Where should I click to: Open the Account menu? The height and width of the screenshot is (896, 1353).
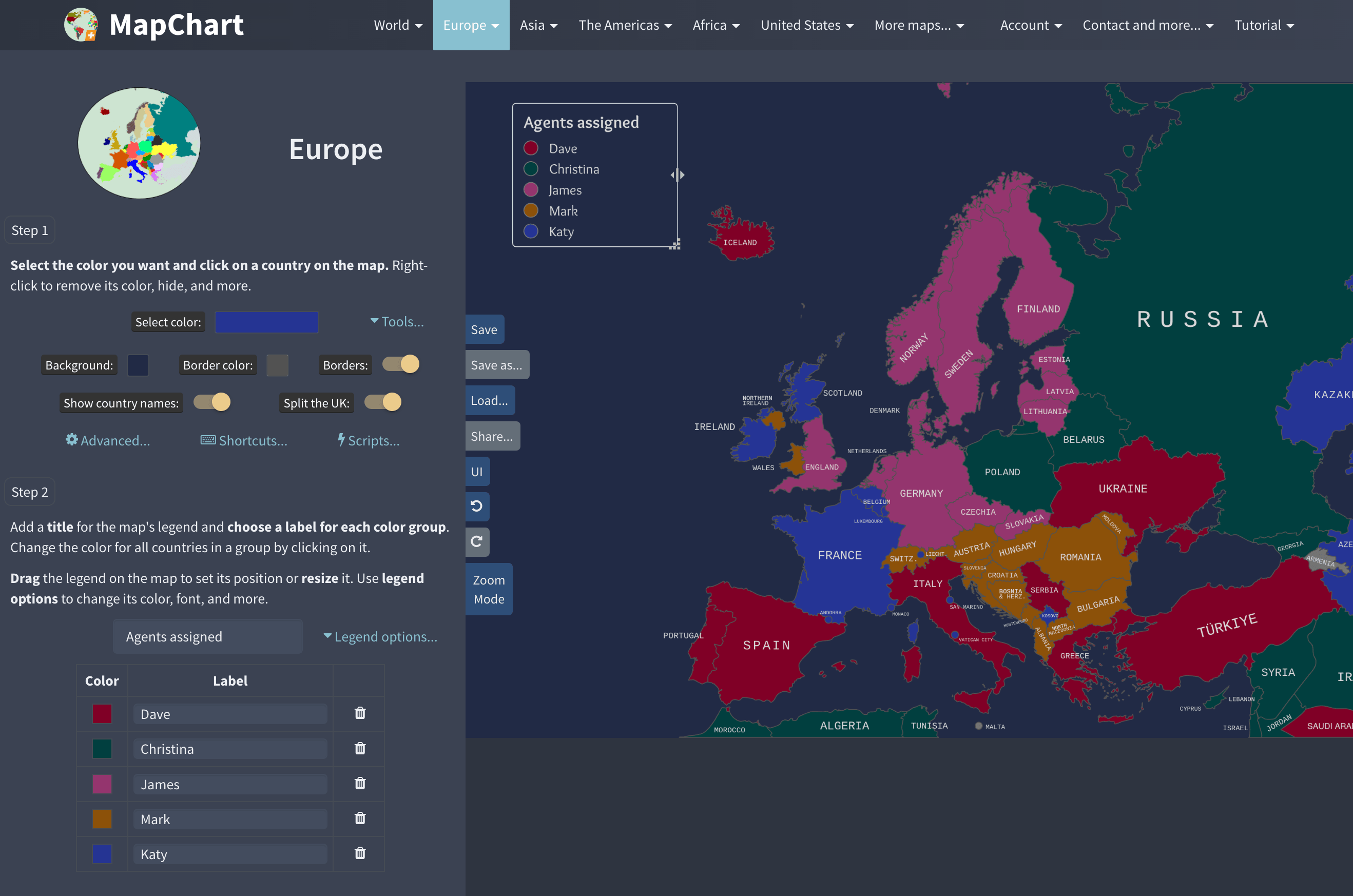click(x=1030, y=25)
